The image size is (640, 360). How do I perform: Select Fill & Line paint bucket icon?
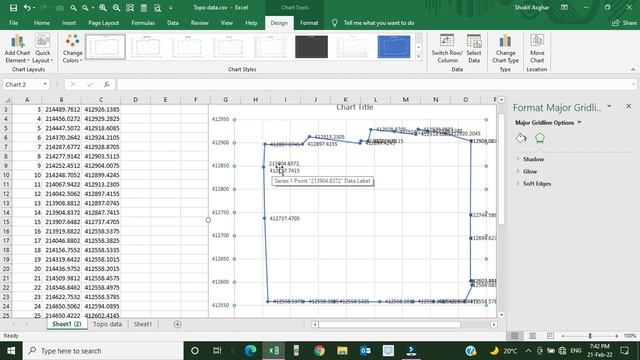(521, 138)
